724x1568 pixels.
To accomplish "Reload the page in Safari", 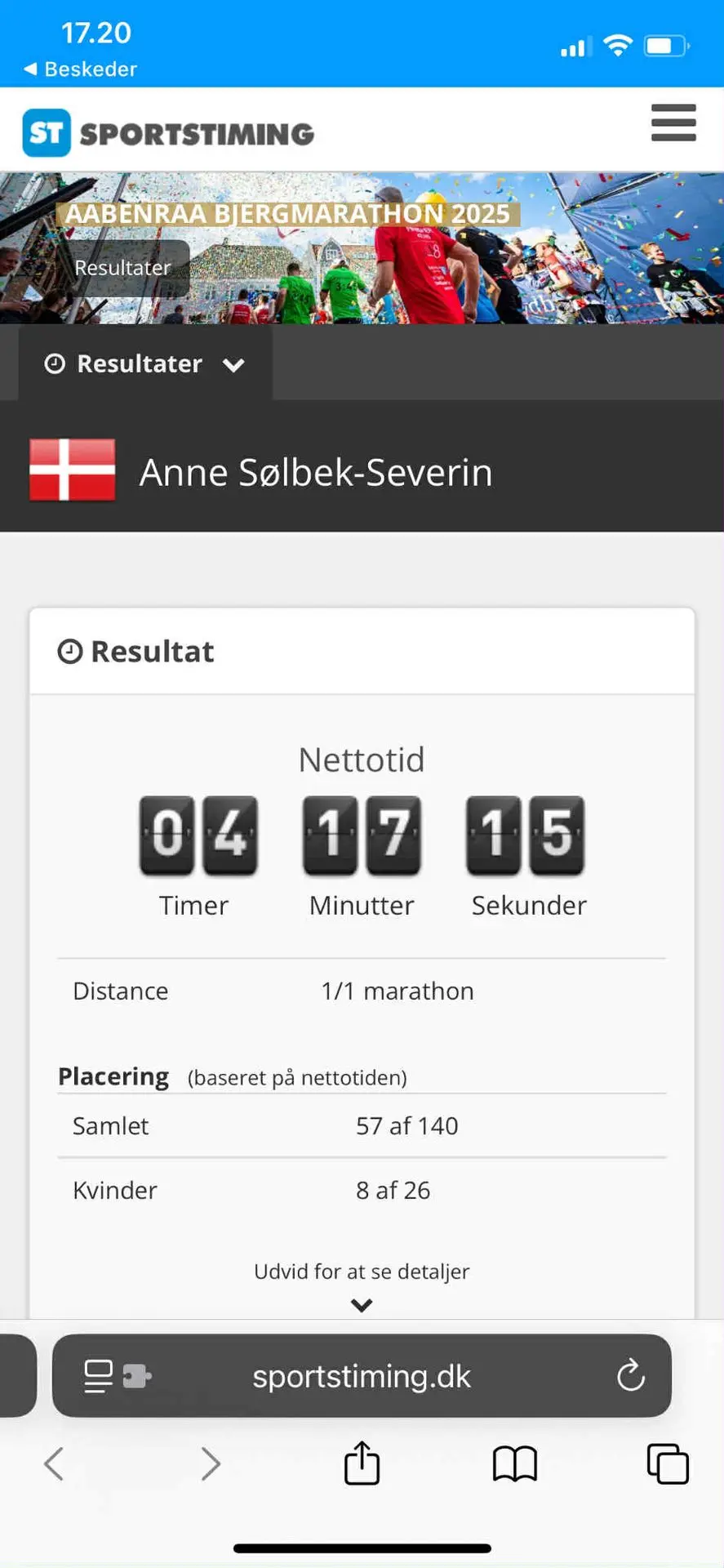I will pyautogui.click(x=631, y=1375).
